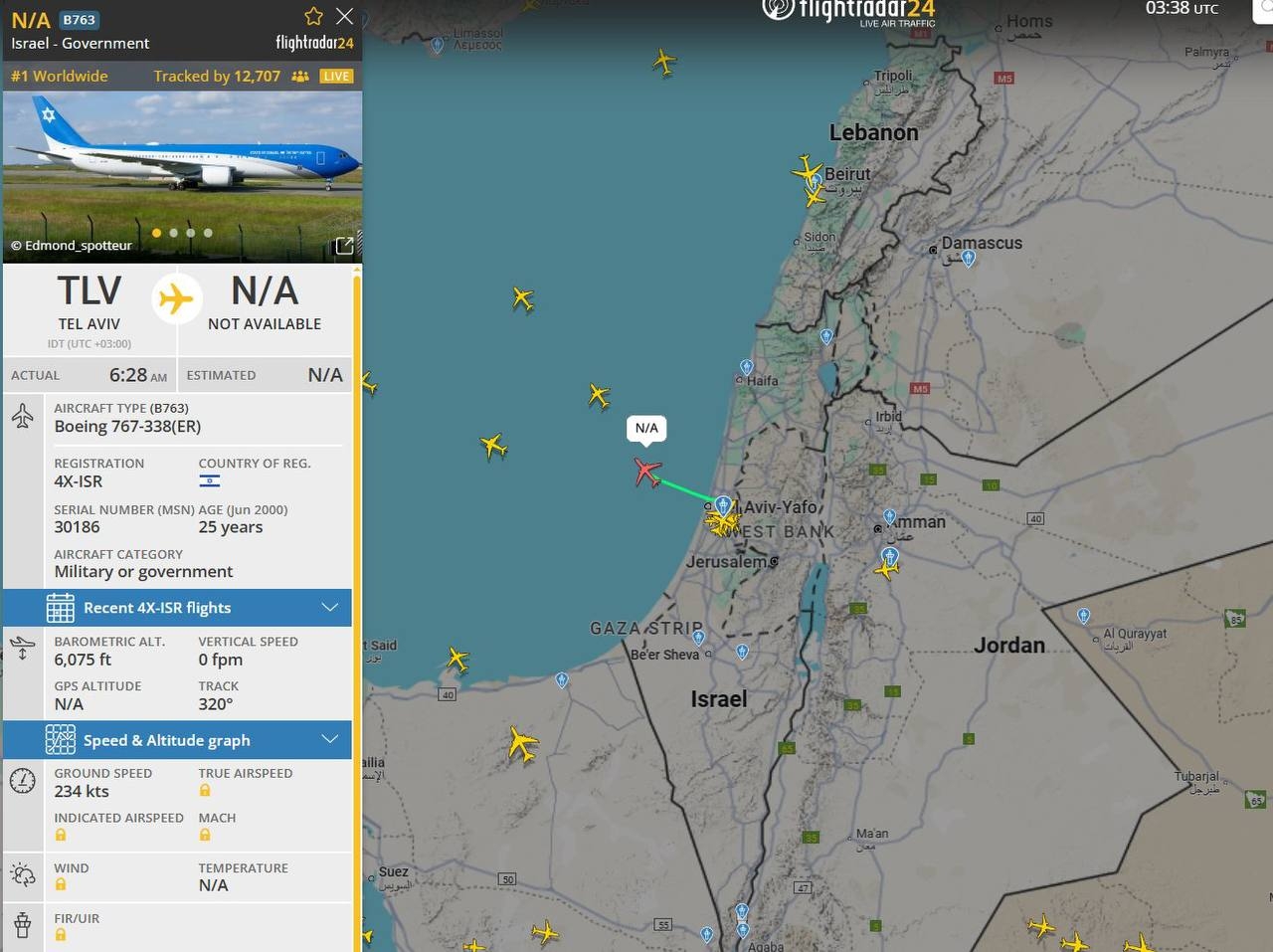Select the second photo carousel dot
The image size is (1273, 952).
click(x=173, y=233)
